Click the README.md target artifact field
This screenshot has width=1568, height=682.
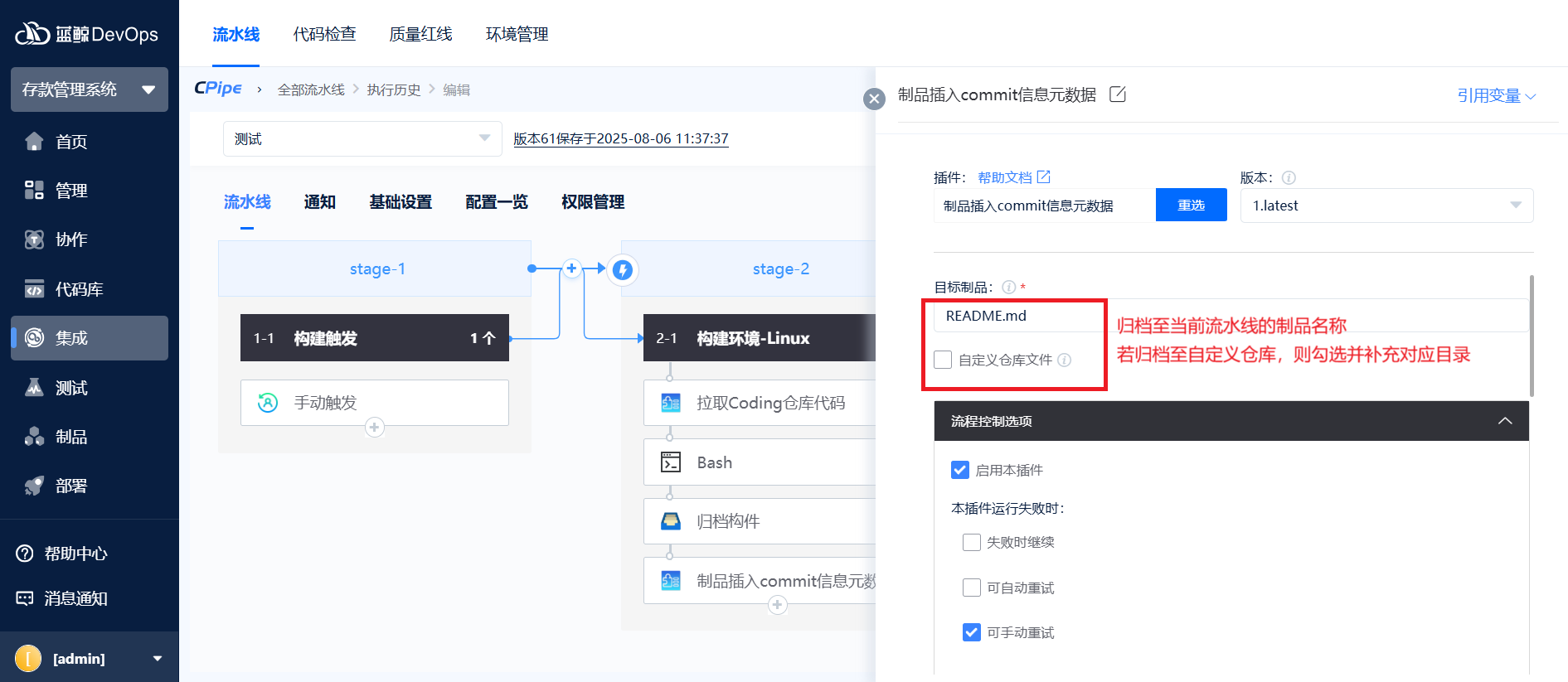point(1020,316)
